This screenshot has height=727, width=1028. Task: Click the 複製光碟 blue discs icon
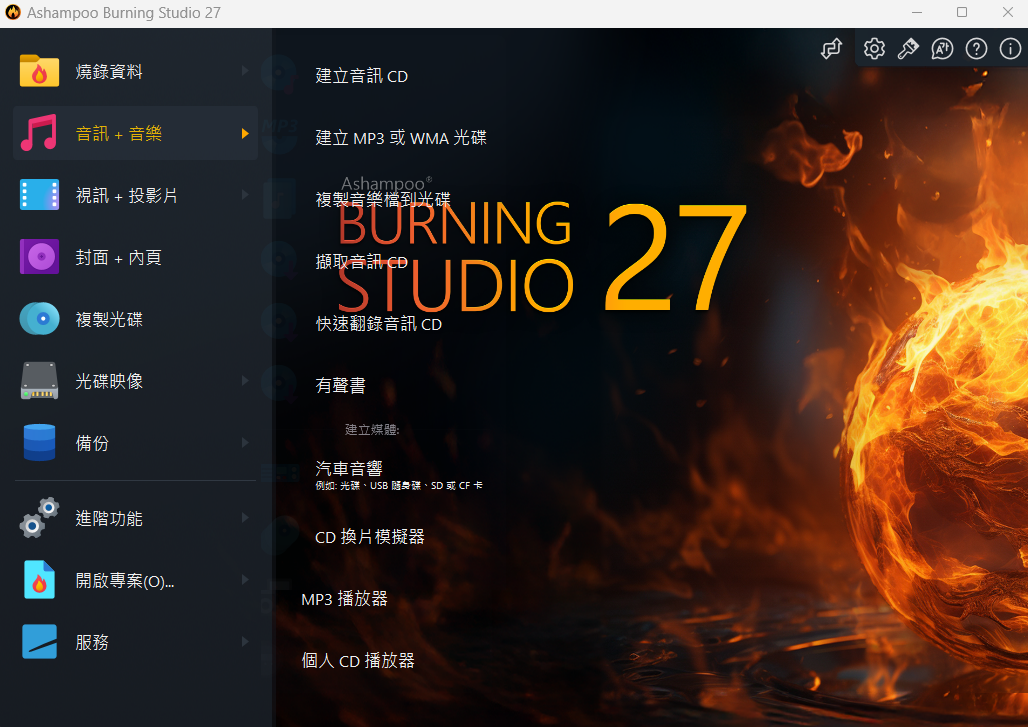click(x=39, y=319)
